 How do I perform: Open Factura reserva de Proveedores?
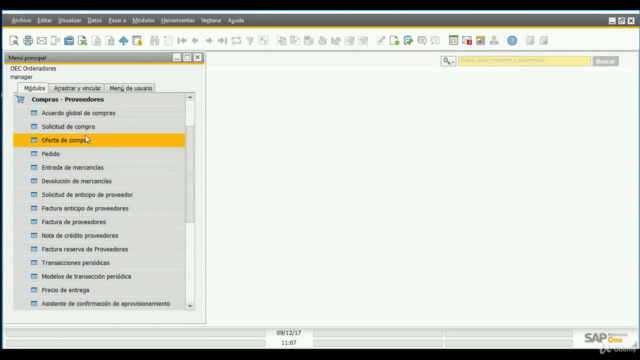click(99, 249)
